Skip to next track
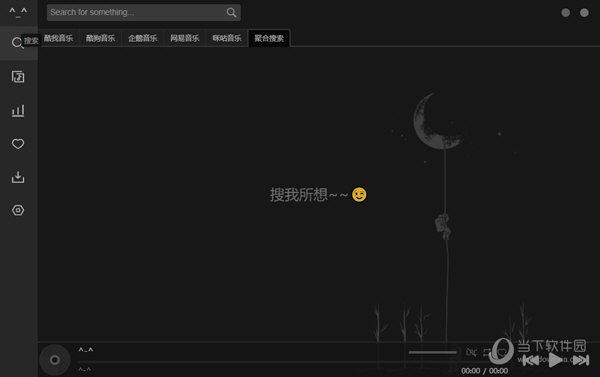This screenshot has width=600, height=377. click(580, 360)
